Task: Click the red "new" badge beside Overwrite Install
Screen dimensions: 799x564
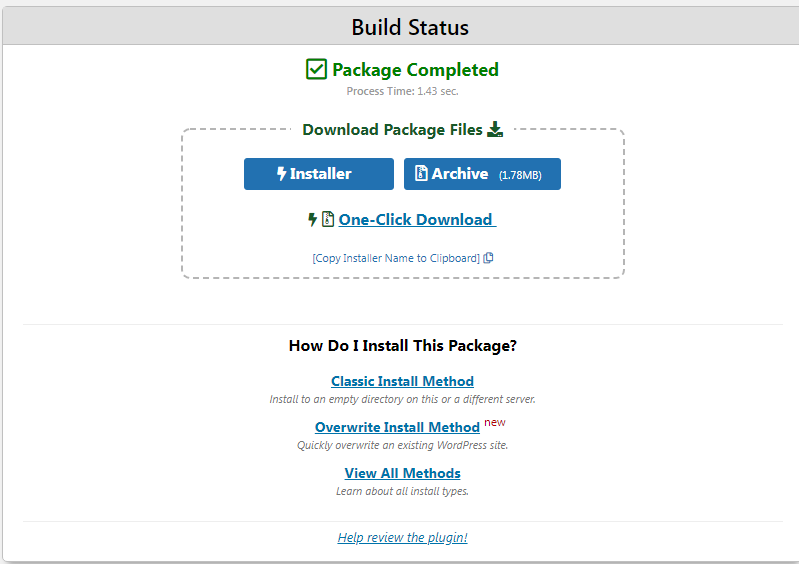Action: [x=494, y=422]
